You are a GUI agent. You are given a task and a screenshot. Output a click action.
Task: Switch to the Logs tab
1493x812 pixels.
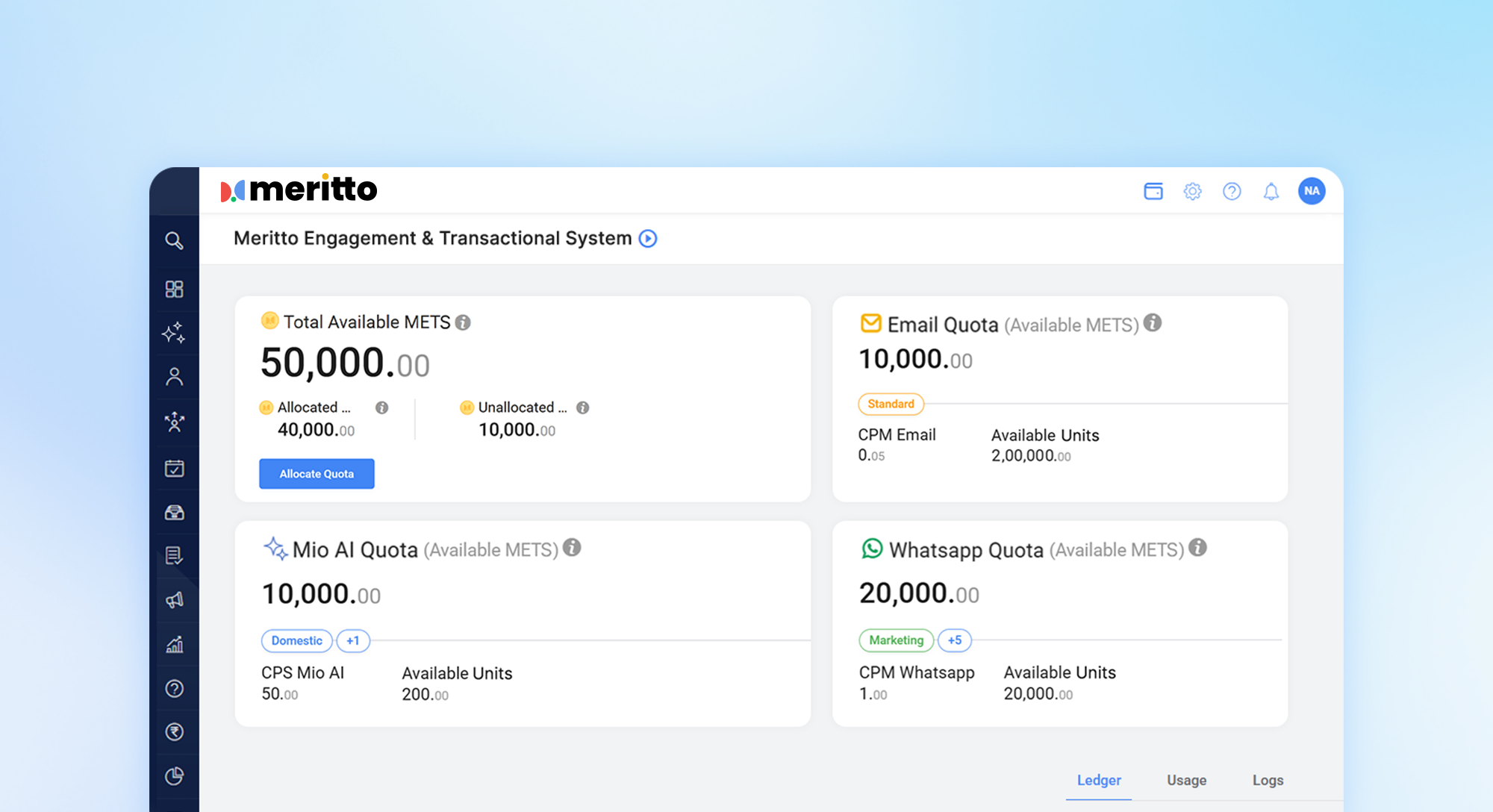[1268, 780]
